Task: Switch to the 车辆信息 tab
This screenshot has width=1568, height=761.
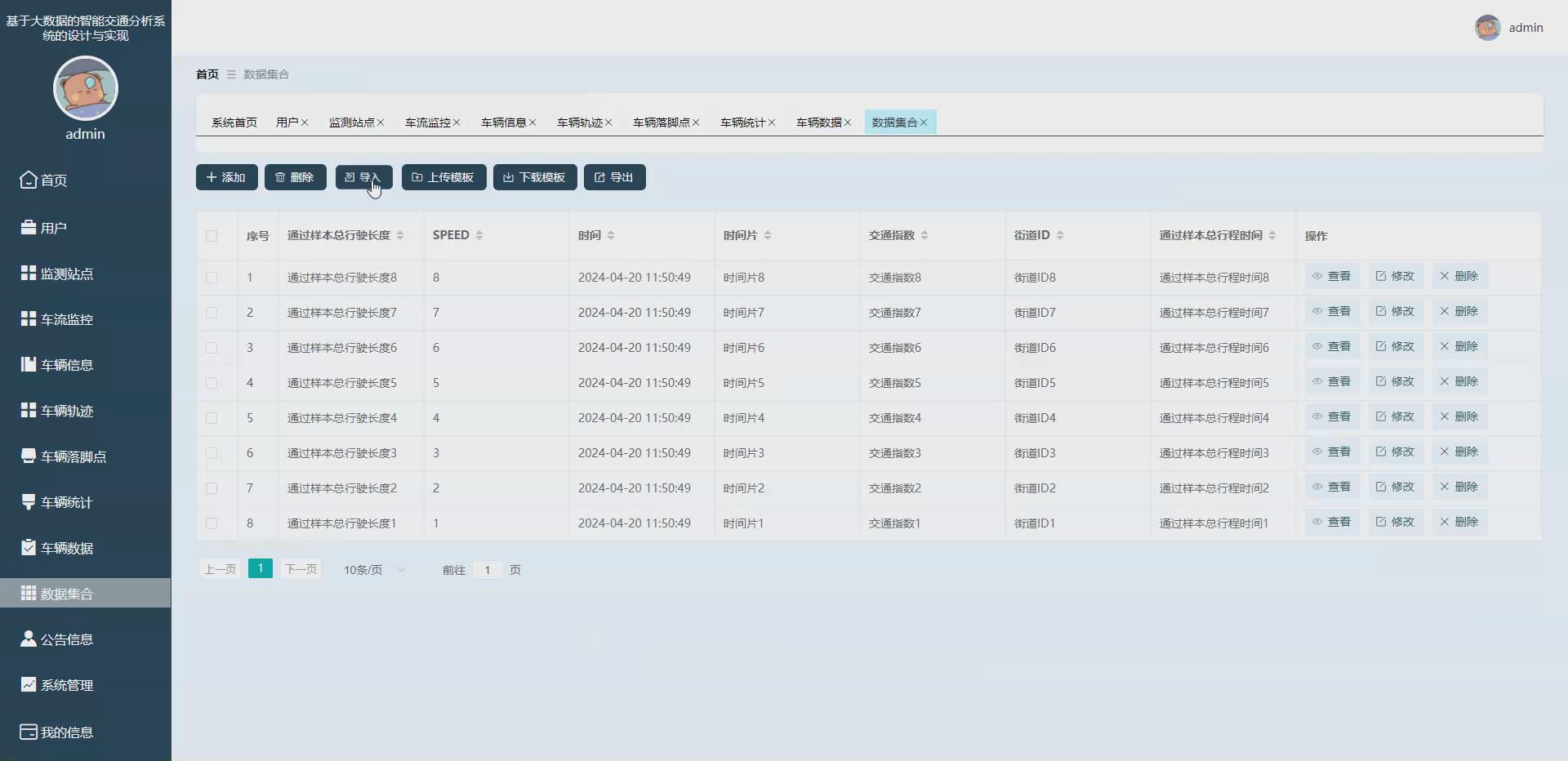Action: [504, 122]
